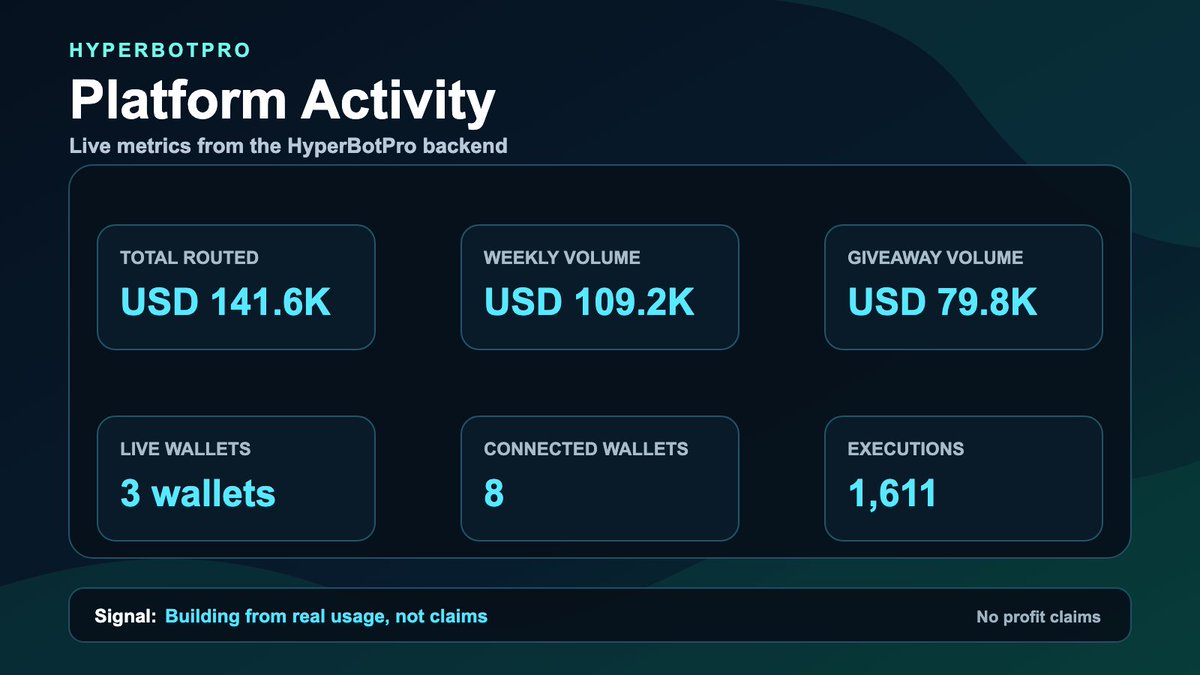Click the executions value 1,611
Viewport: 1200px width, 675px height.
tap(892, 494)
